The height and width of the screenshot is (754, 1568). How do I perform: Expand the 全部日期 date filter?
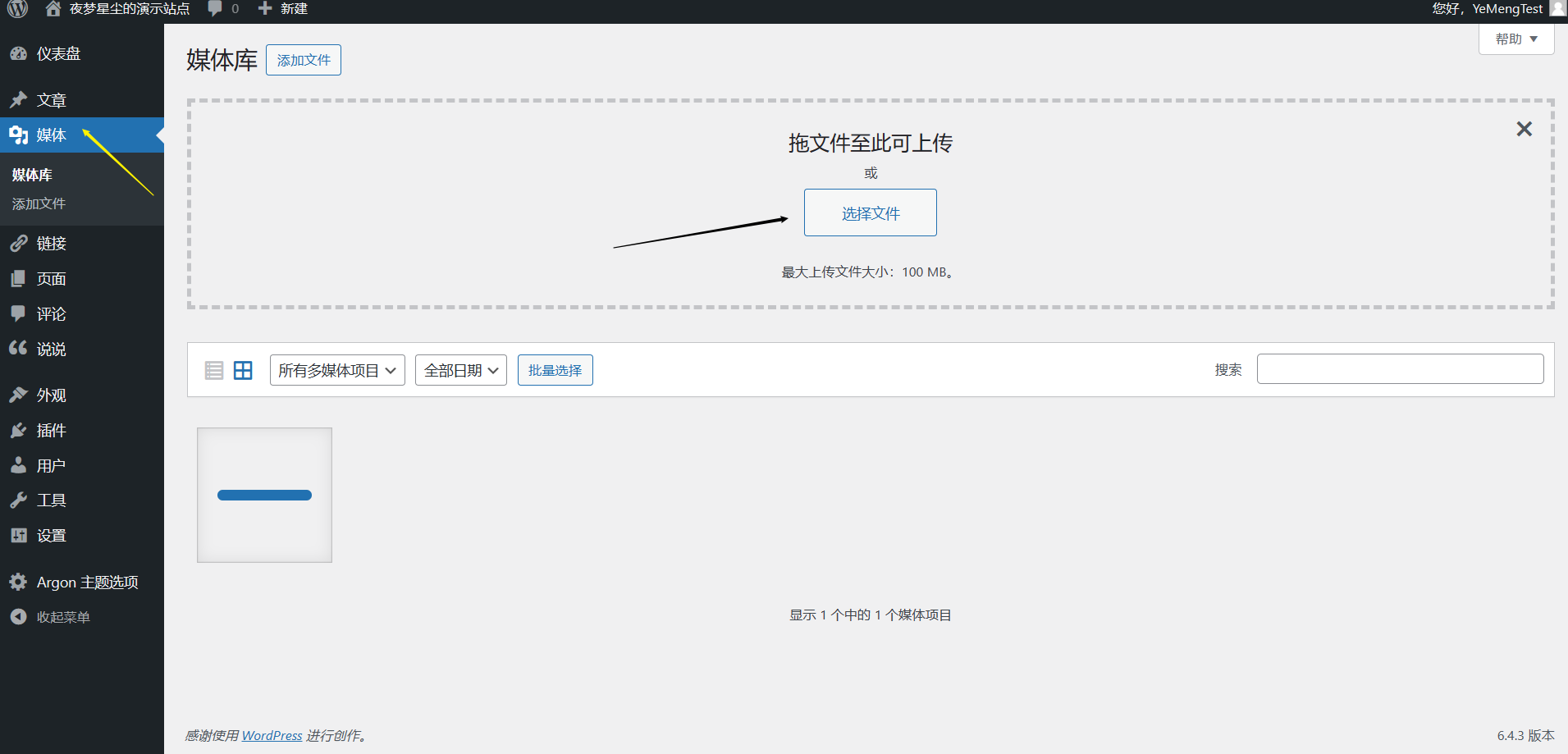click(x=460, y=371)
